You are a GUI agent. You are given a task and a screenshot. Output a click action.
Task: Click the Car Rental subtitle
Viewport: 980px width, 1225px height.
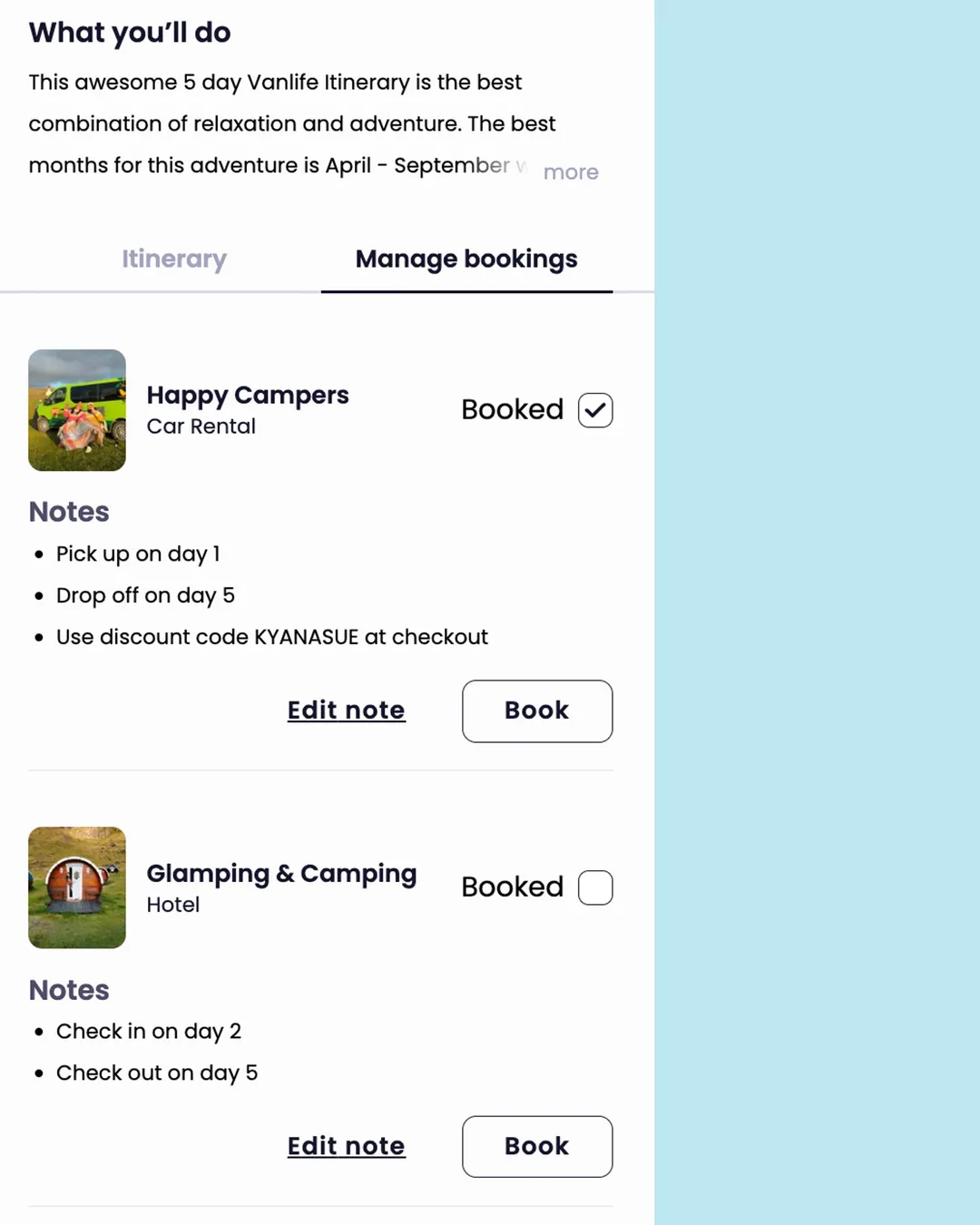click(201, 426)
